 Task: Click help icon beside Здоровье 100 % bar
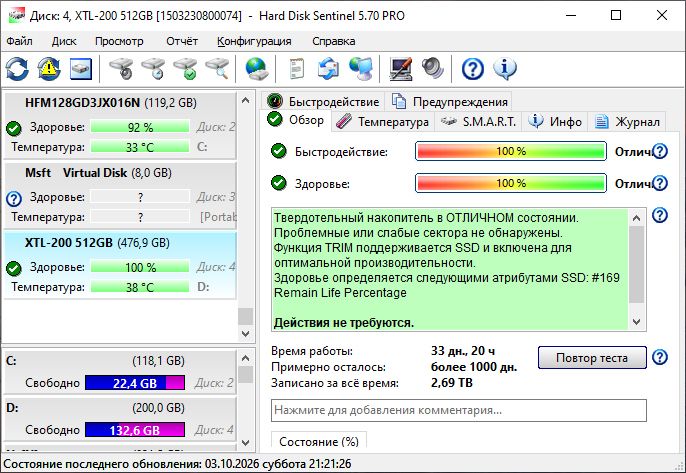pyautogui.click(x=660, y=183)
